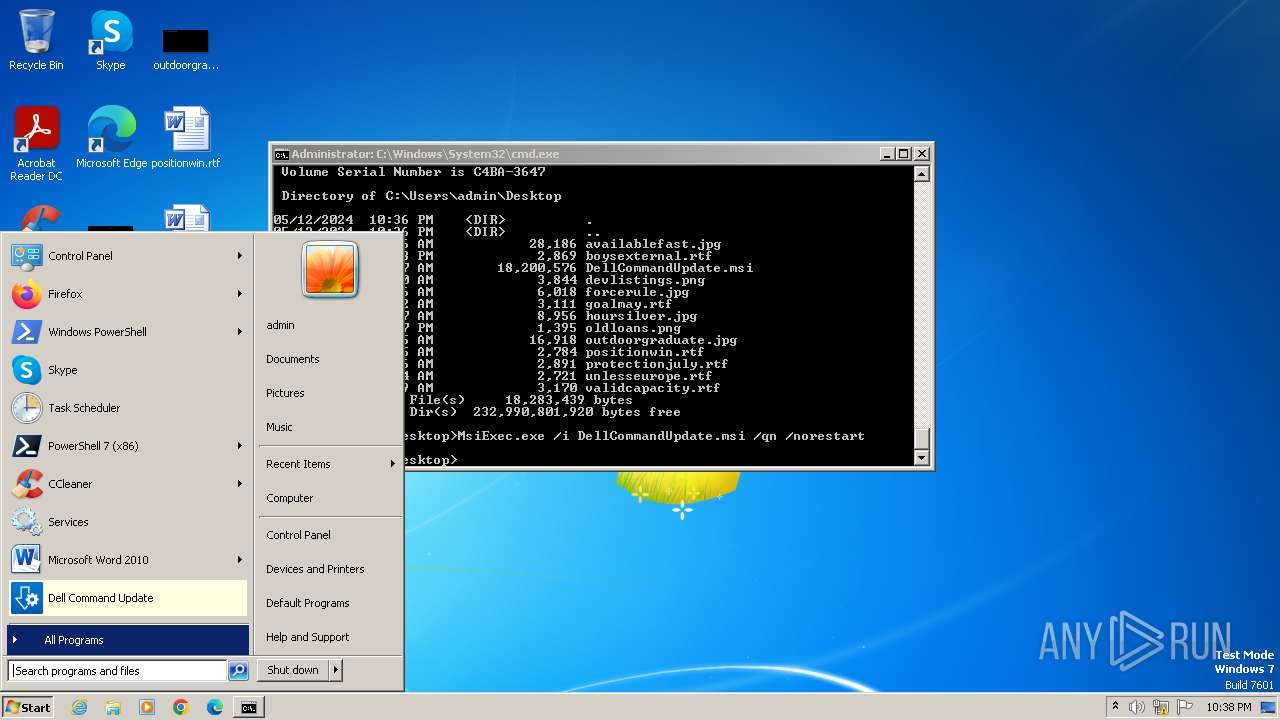Launch Dell Command Update from Start menu

click(127, 598)
